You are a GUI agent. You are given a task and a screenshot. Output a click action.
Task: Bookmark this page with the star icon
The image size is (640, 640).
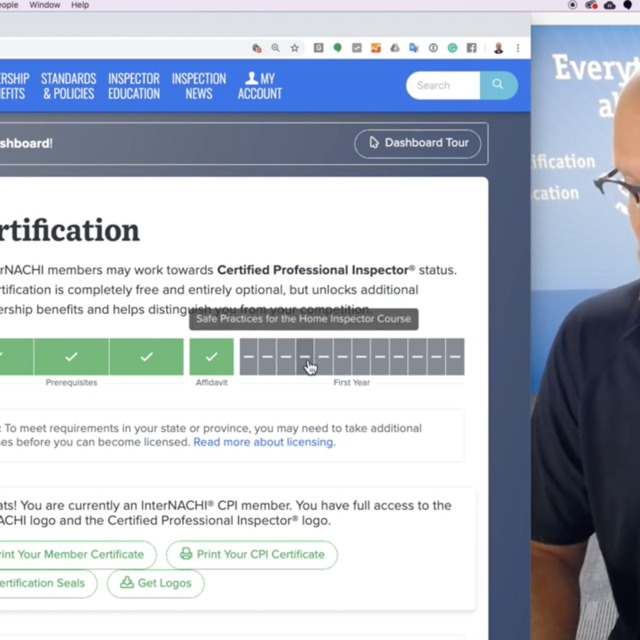(x=294, y=47)
